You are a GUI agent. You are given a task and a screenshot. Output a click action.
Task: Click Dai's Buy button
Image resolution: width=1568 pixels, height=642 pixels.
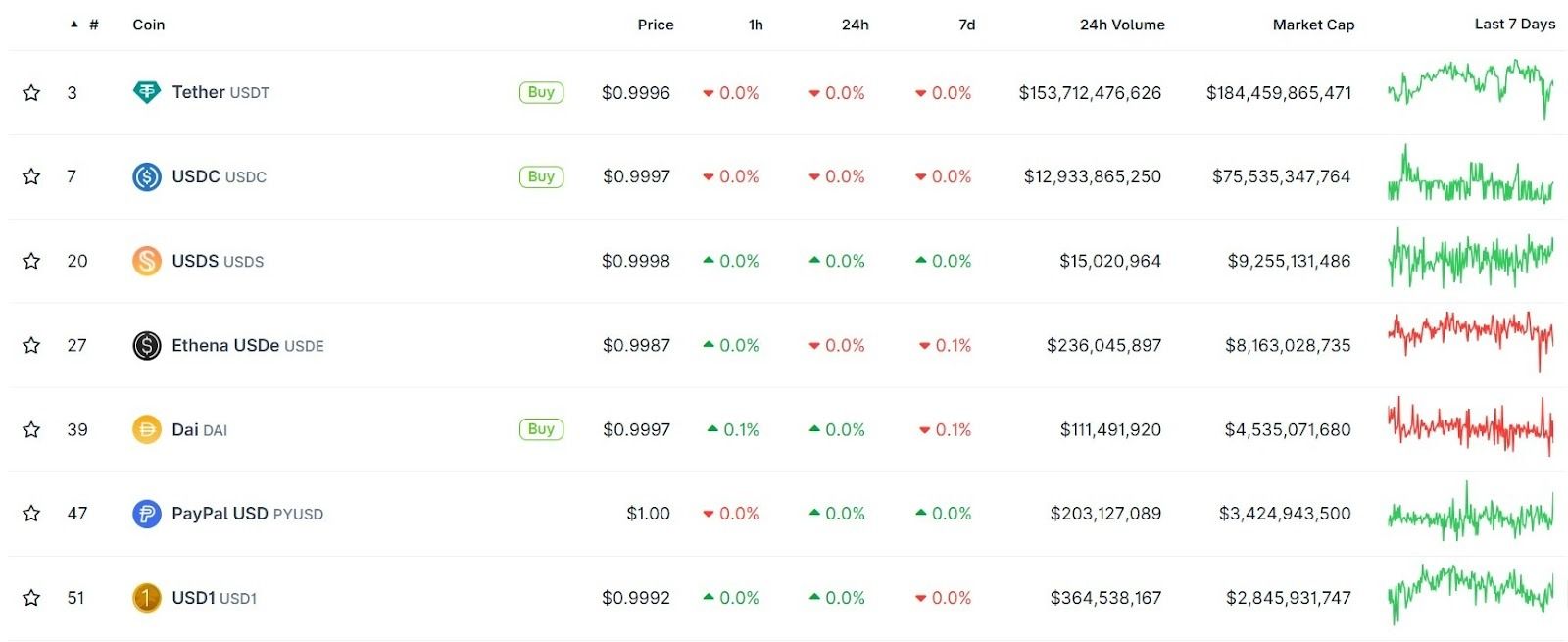point(540,429)
